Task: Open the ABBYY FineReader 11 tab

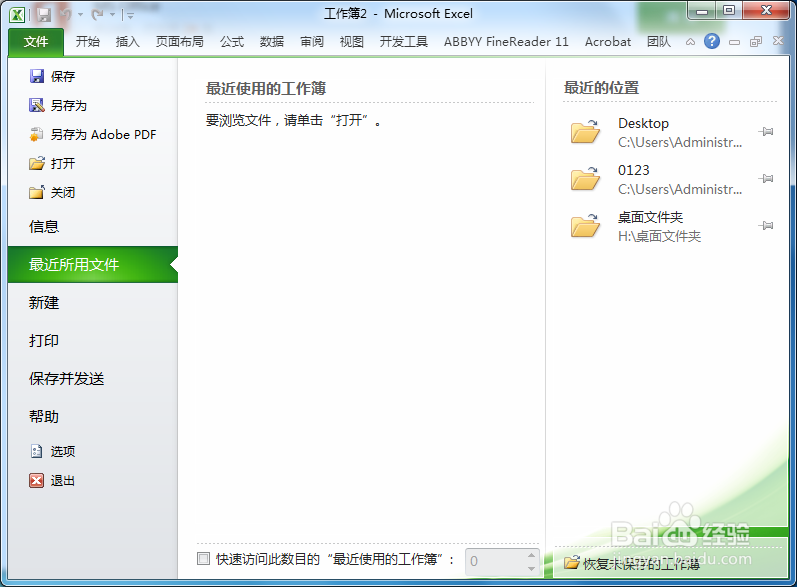Action: pos(506,42)
